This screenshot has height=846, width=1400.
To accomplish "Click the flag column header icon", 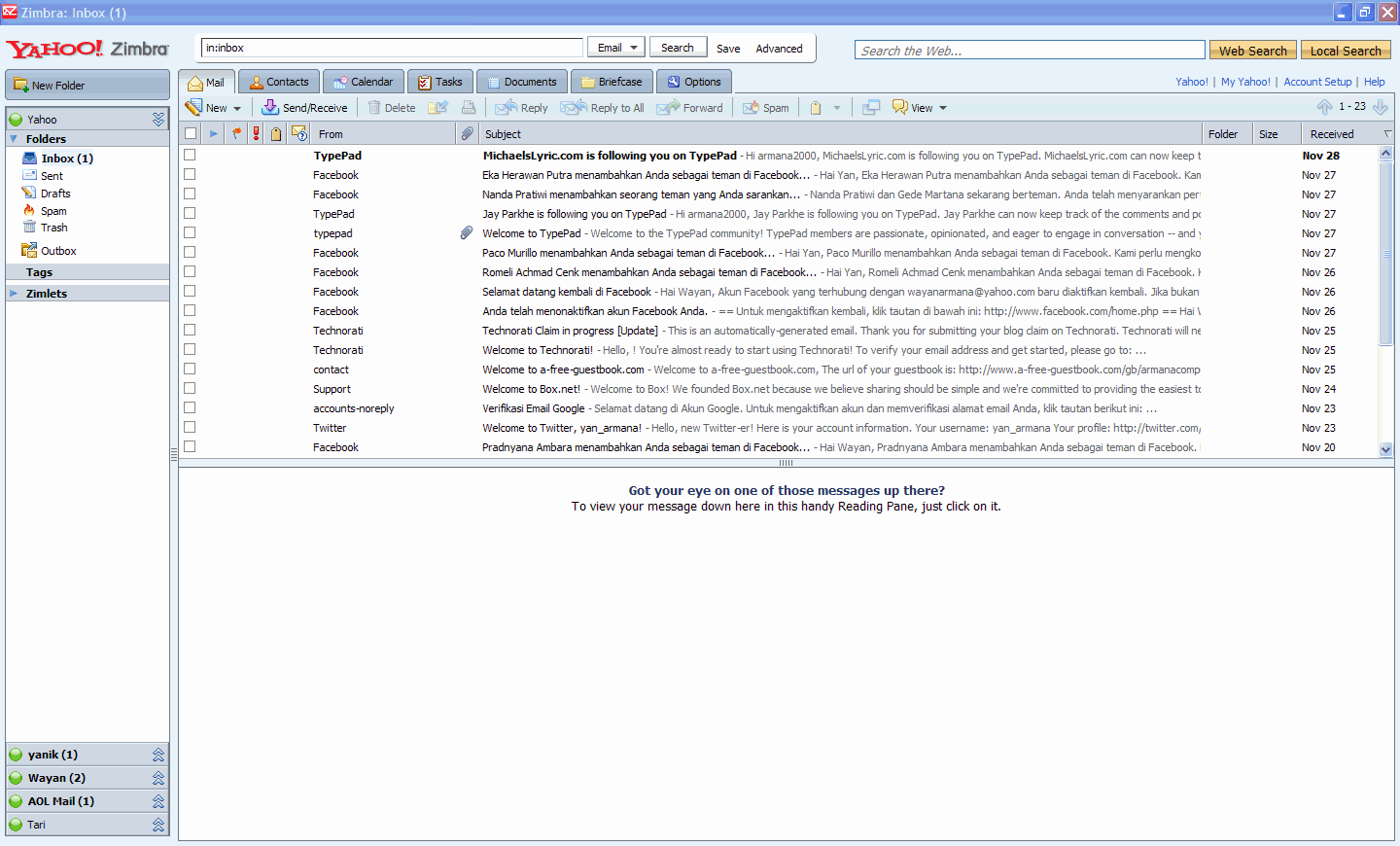I will coord(236,133).
